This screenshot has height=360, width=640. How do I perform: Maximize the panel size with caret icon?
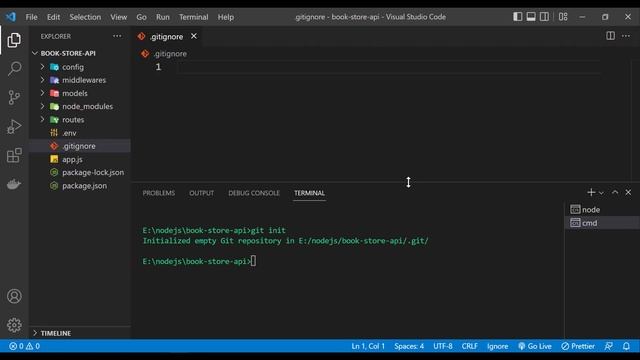click(615, 192)
